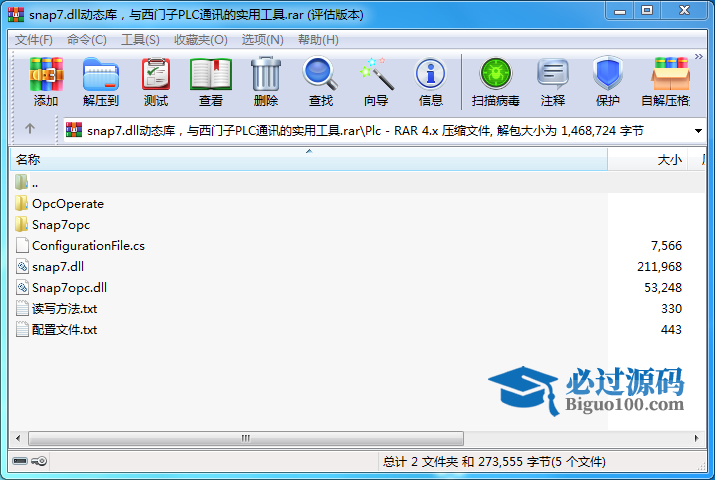Click the ConfigurationFile.cs file icon
This screenshot has height=480, width=715.
(x=22, y=245)
